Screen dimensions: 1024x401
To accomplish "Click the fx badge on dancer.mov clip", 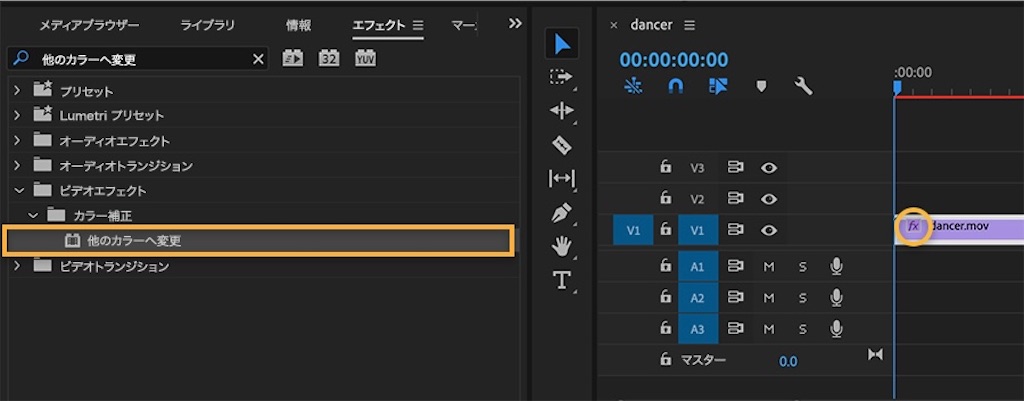I will [913, 227].
